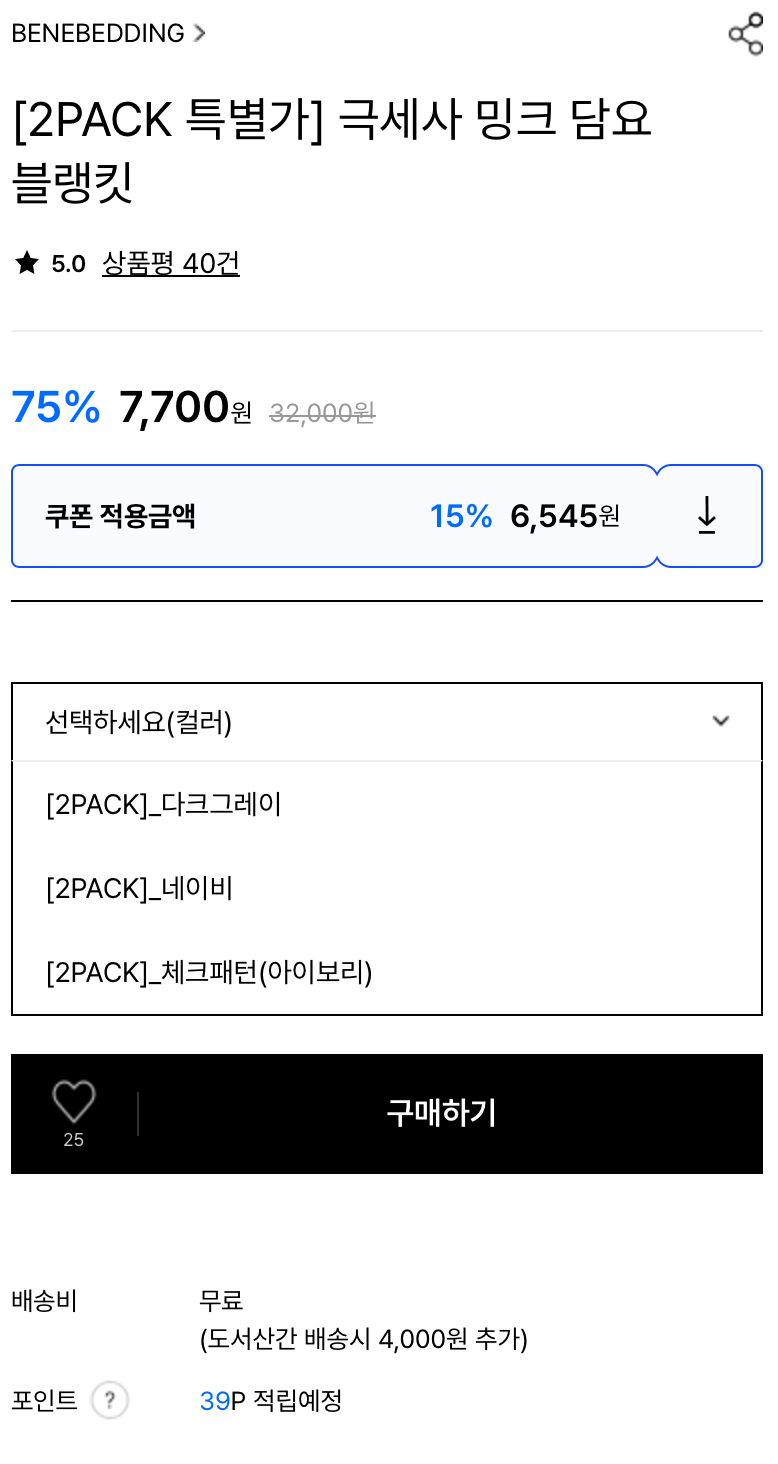Download the 15% coupon via arrow icon
778x1464 pixels.
(x=707, y=516)
